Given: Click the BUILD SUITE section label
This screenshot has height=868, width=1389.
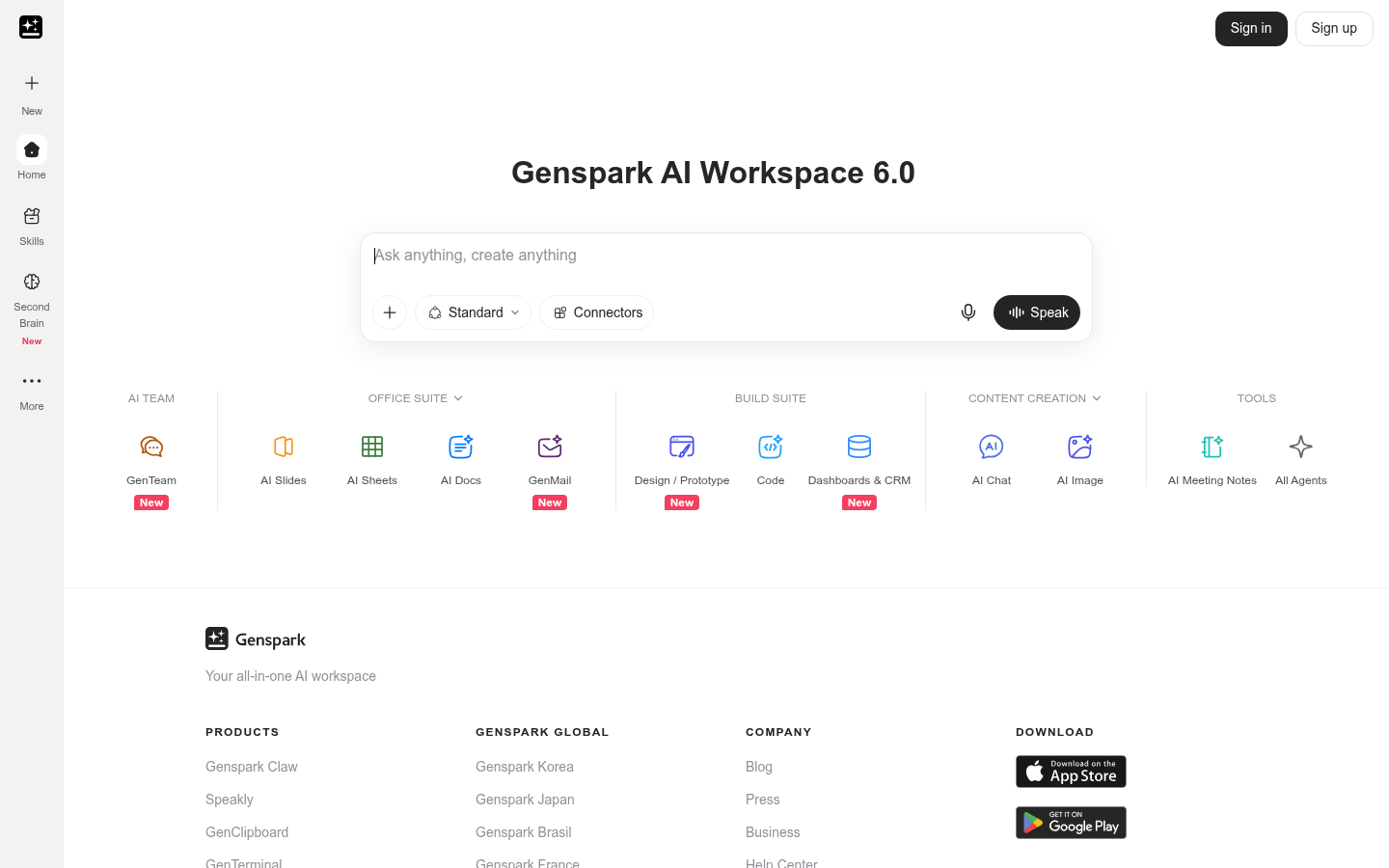Looking at the screenshot, I should pyautogui.click(x=771, y=398).
